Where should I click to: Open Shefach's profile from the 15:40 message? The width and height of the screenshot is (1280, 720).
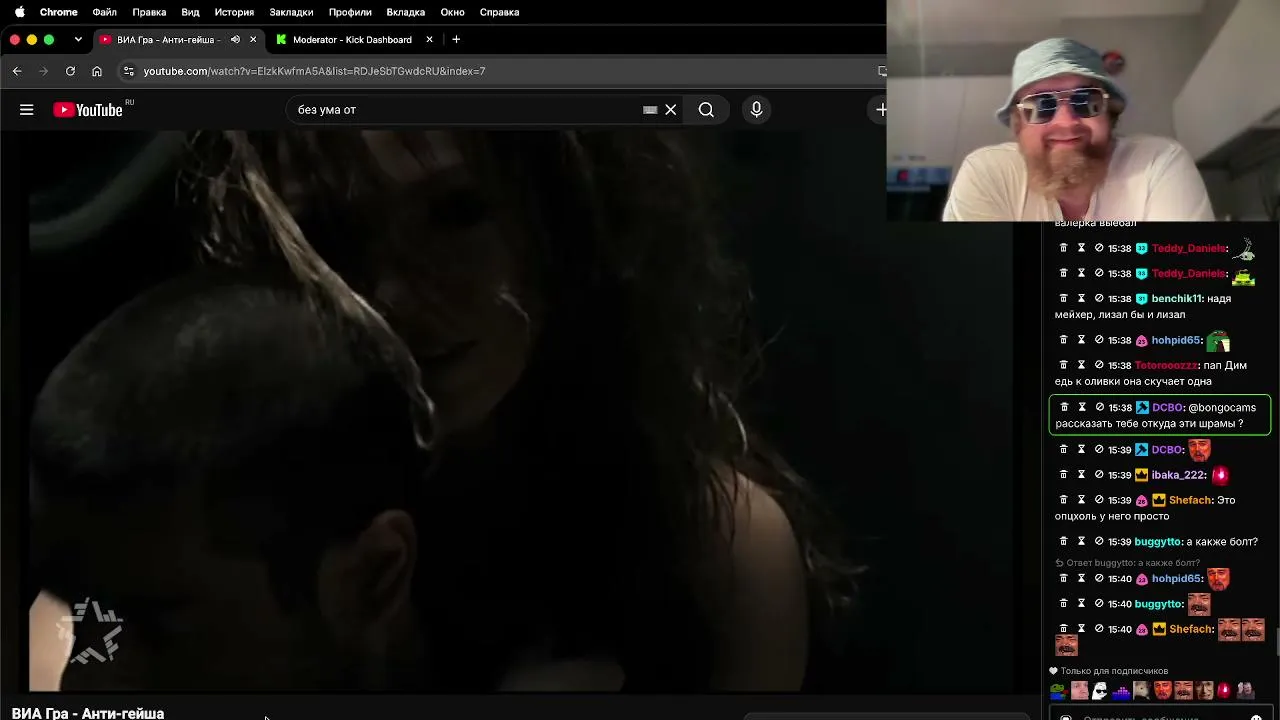(1191, 629)
